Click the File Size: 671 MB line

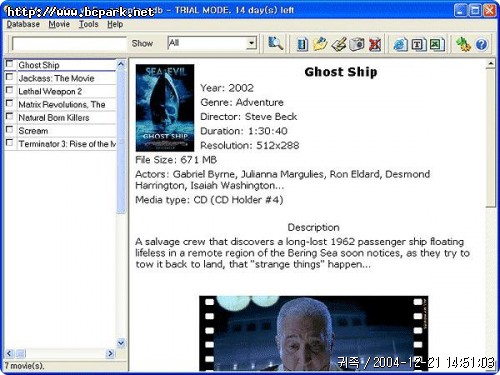[x=176, y=160]
